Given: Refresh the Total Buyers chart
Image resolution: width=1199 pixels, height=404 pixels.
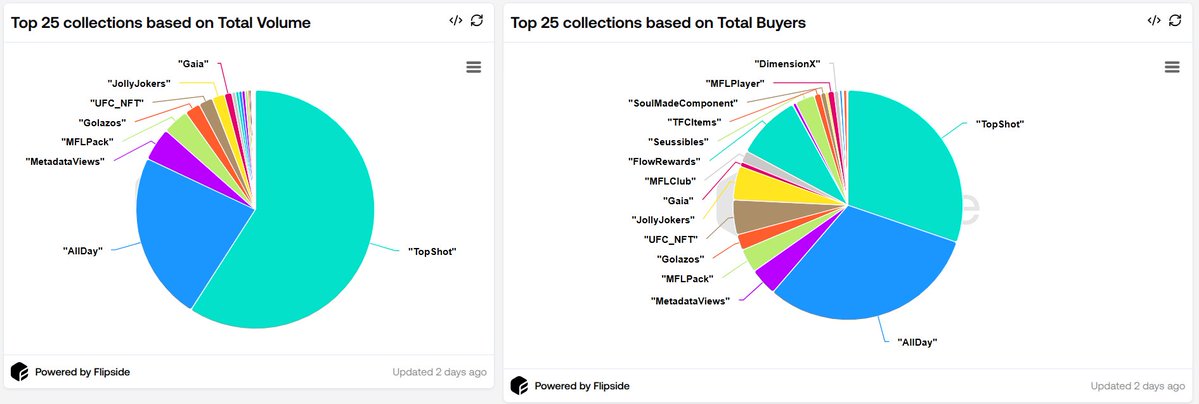Looking at the screenshot, I should tap(1175, 21).
